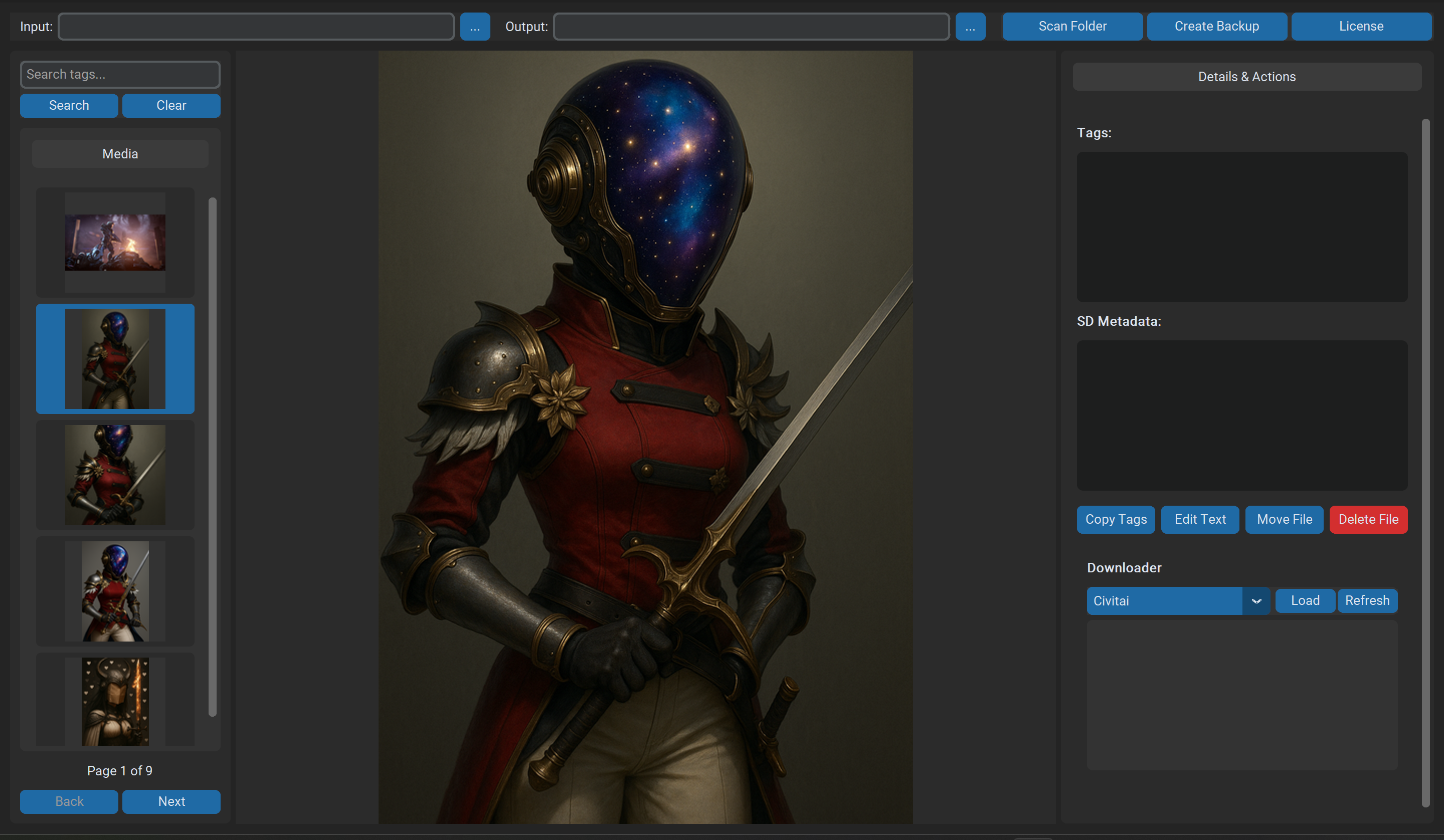Click the media list vertical scrollbar
Viewport: 1444px width, 840px height.
coord(212,456)
